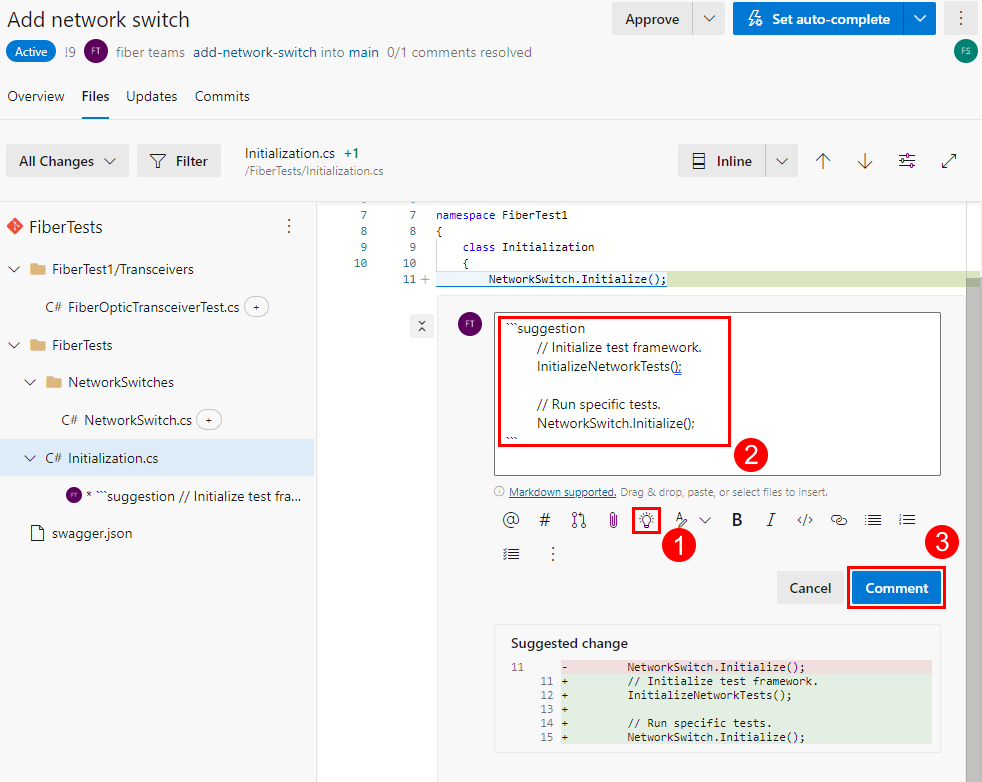The width and height of the screenshot is (982, 782).
Task: Attach a file using the paperclip icon
Action: 613,520
